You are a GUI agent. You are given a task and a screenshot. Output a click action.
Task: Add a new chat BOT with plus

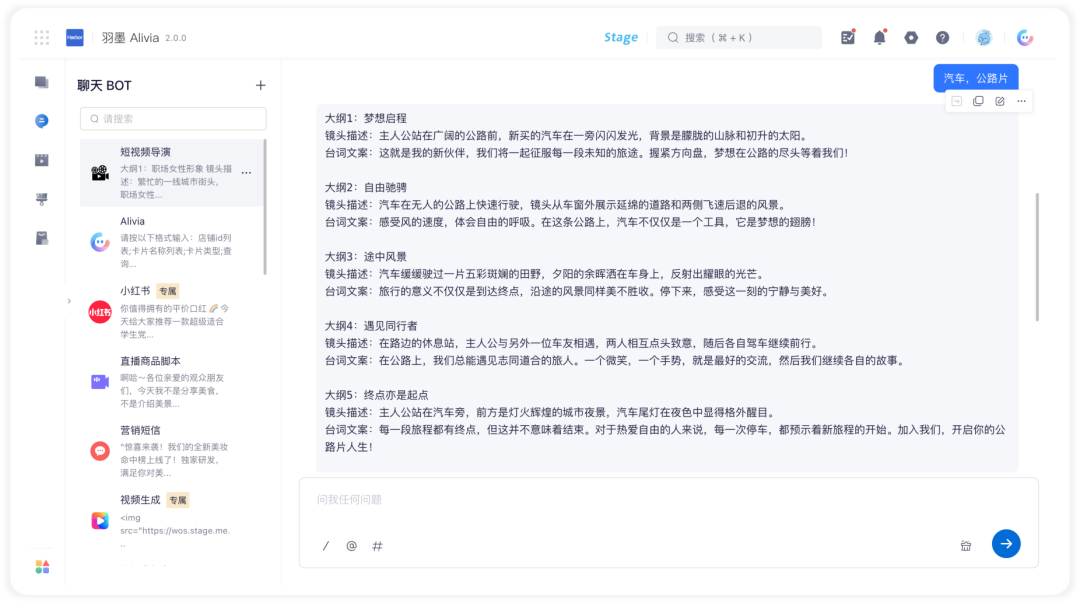point(260,85)
